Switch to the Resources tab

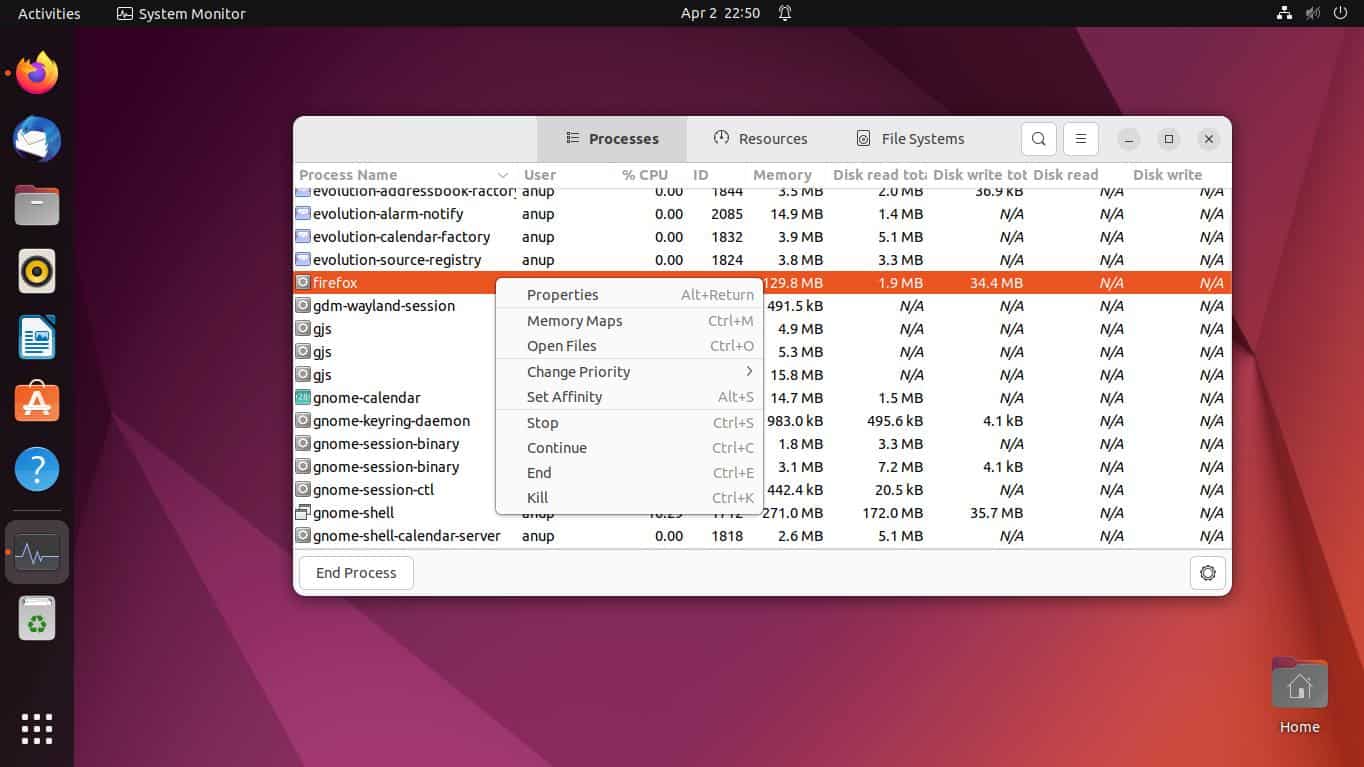tap(761, 139)
